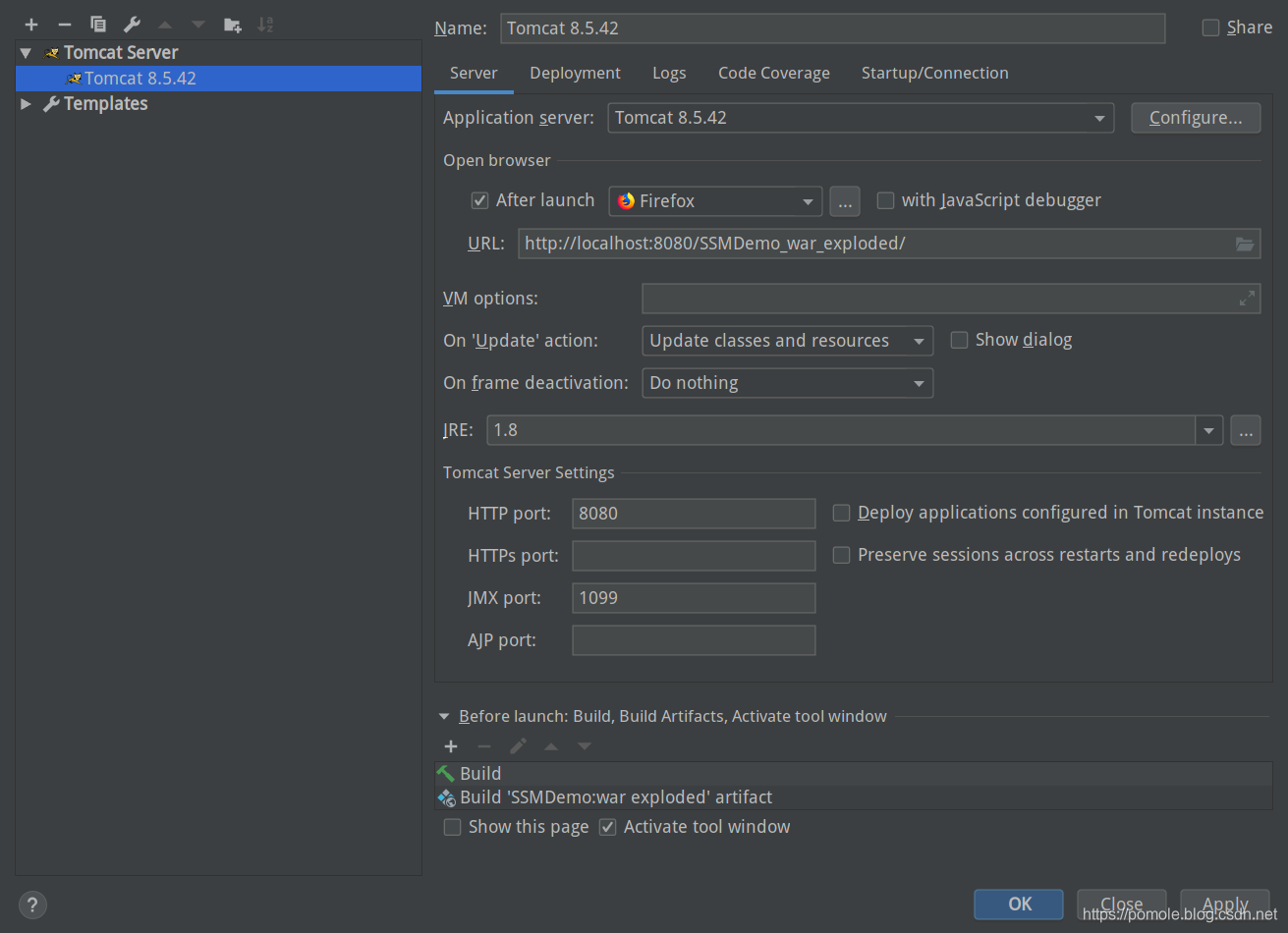Screen dimensions: 1288x933
Task: Click the Firefox browser icon in dropdown
Action: tap(626, 201)
